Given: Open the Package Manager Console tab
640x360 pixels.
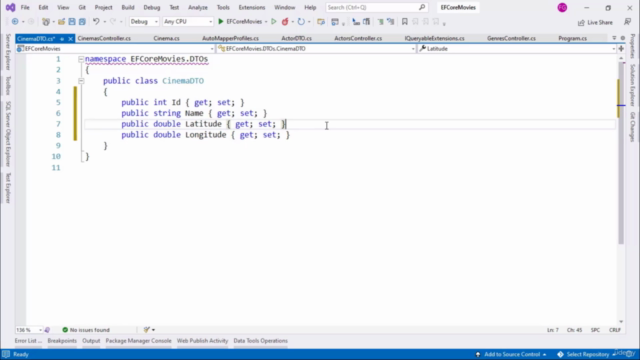Looking at the screenshot, I should coord(138,341).
